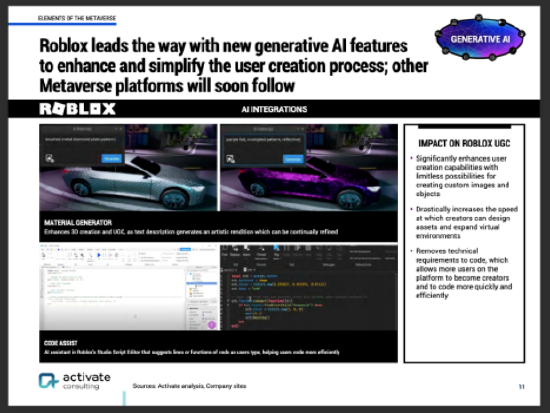Click bullet "Drastically increases the speed"

[x=467, y=222]
